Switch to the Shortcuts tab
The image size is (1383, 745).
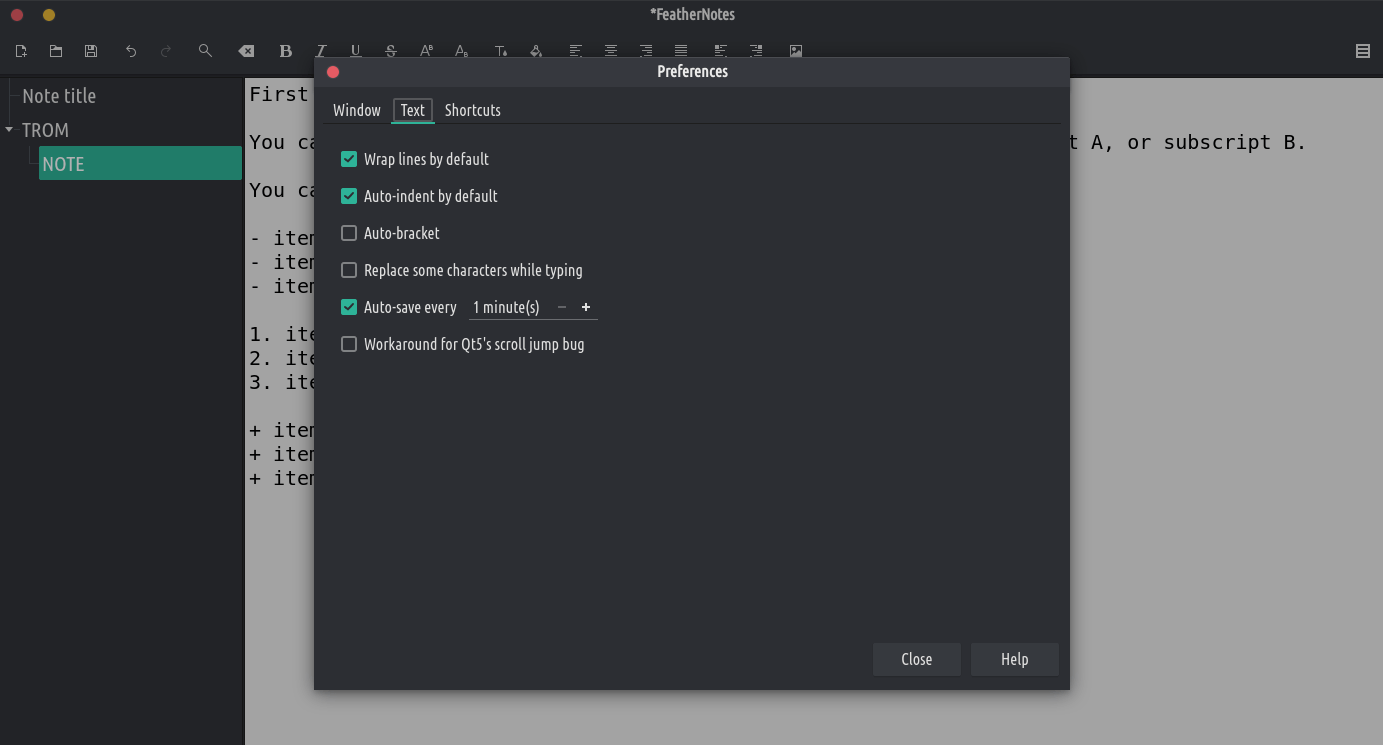(472, 110)
